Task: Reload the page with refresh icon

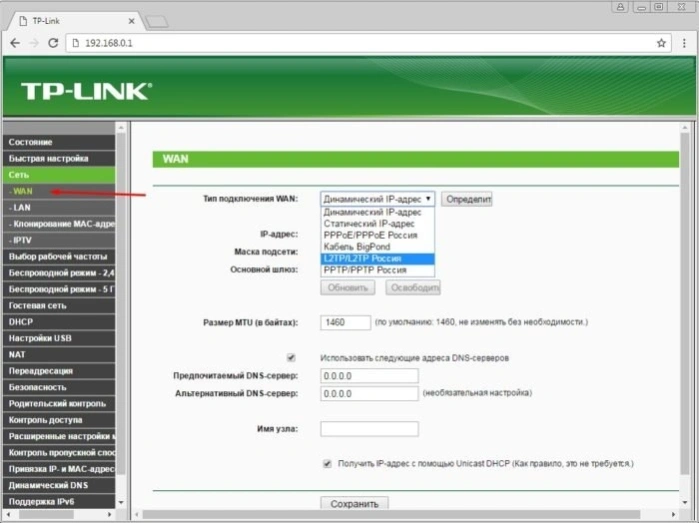Action: (53, 43)
